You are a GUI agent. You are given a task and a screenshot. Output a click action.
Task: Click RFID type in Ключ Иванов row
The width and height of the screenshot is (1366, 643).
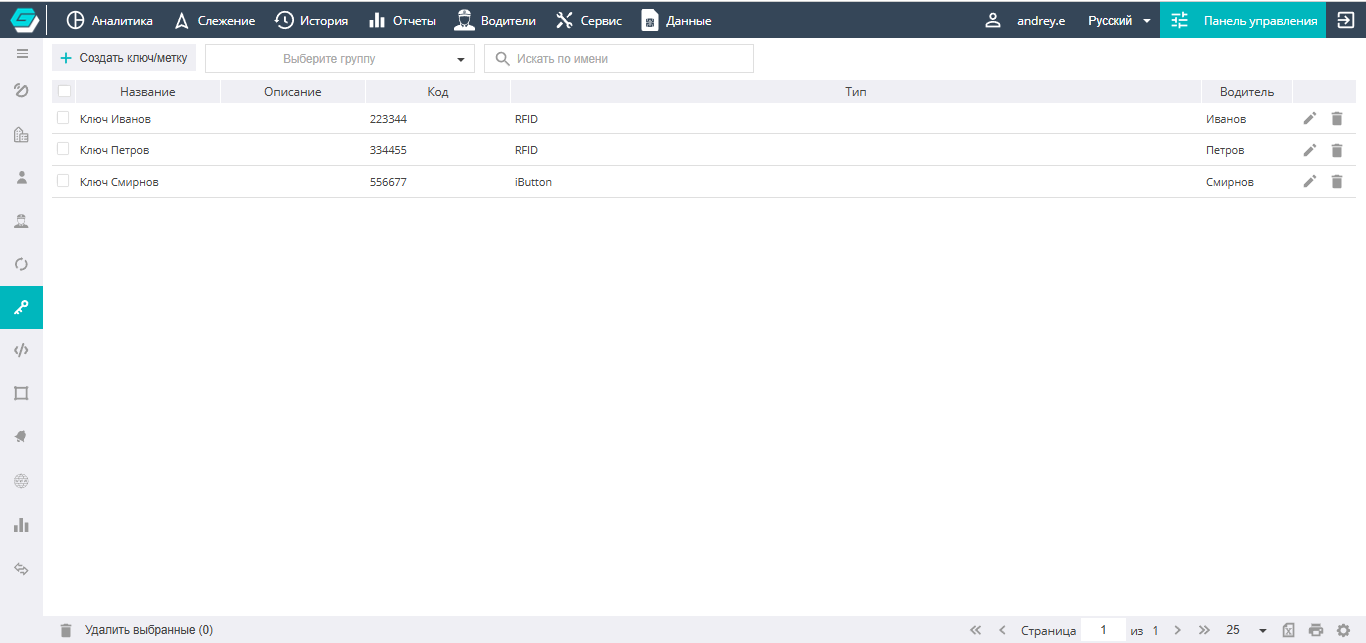pyautogui.click(x=526, y=119)
